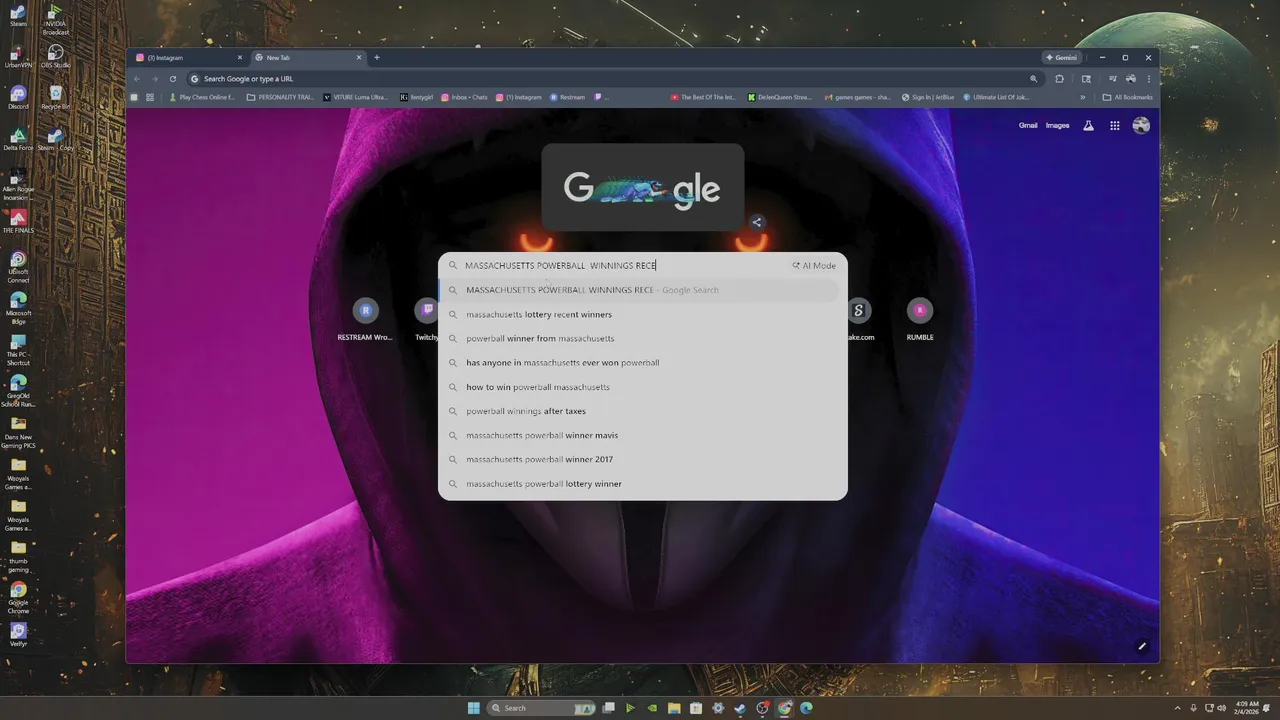Open Inbox • Chats bookmark
1280x720 pixels.
tap(465, 98)
